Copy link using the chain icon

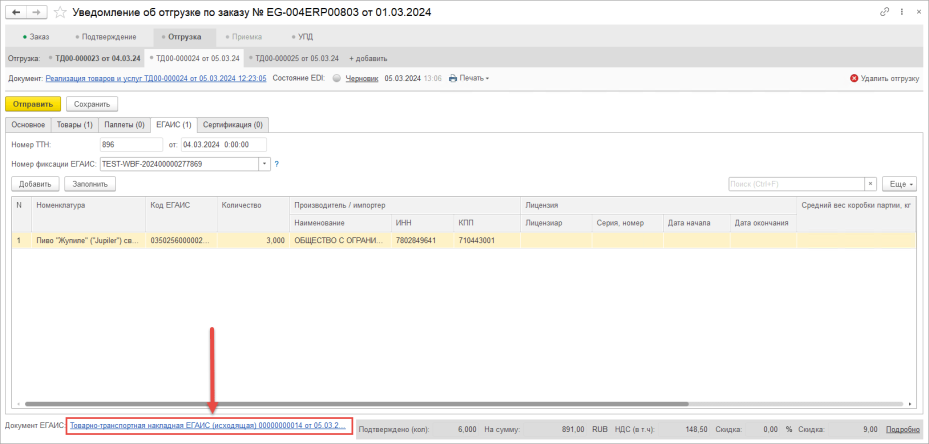[x=885, y=11]
